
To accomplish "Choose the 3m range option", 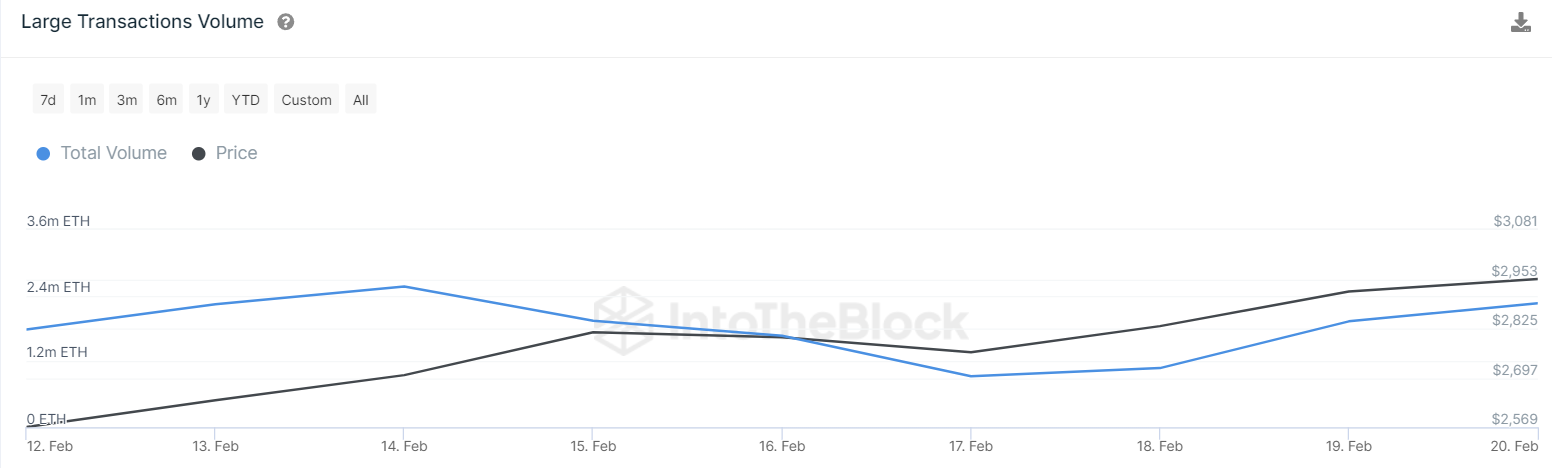I will click(127, 100).
